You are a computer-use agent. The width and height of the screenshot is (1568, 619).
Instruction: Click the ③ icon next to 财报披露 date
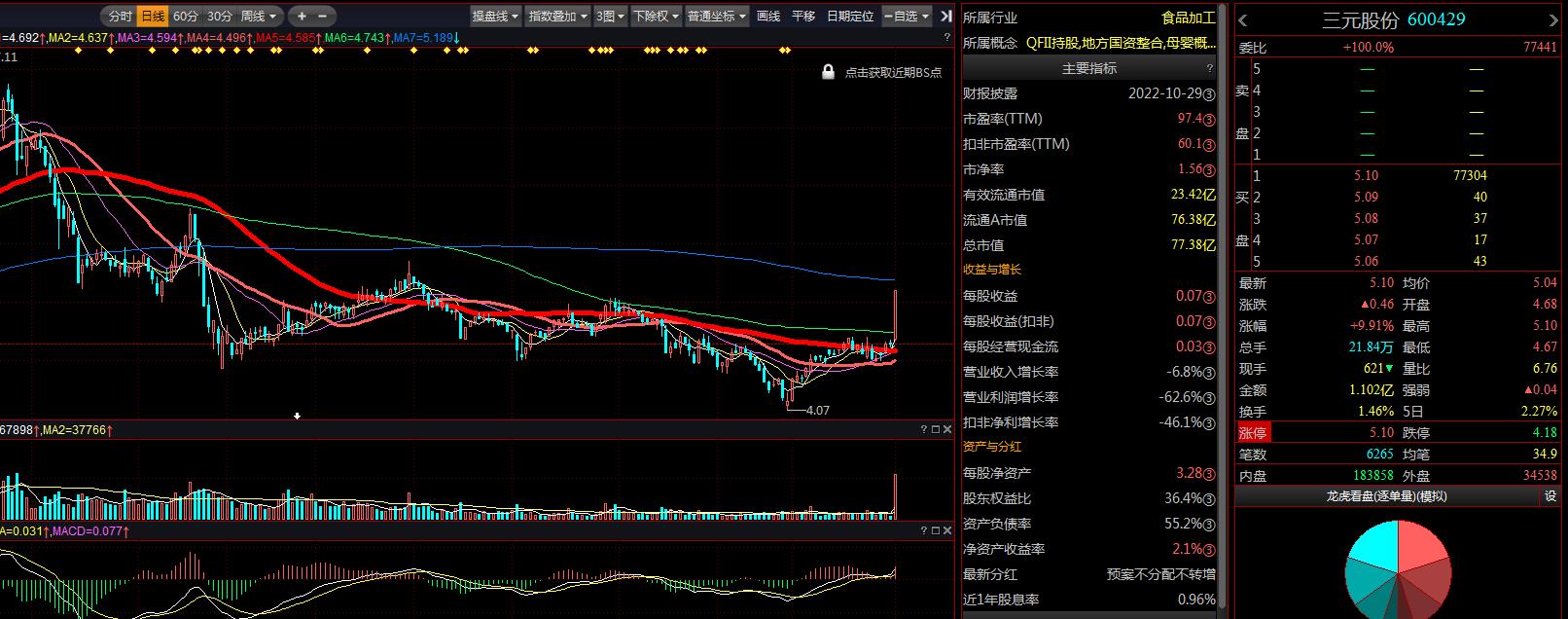(x=1209, y=93)
